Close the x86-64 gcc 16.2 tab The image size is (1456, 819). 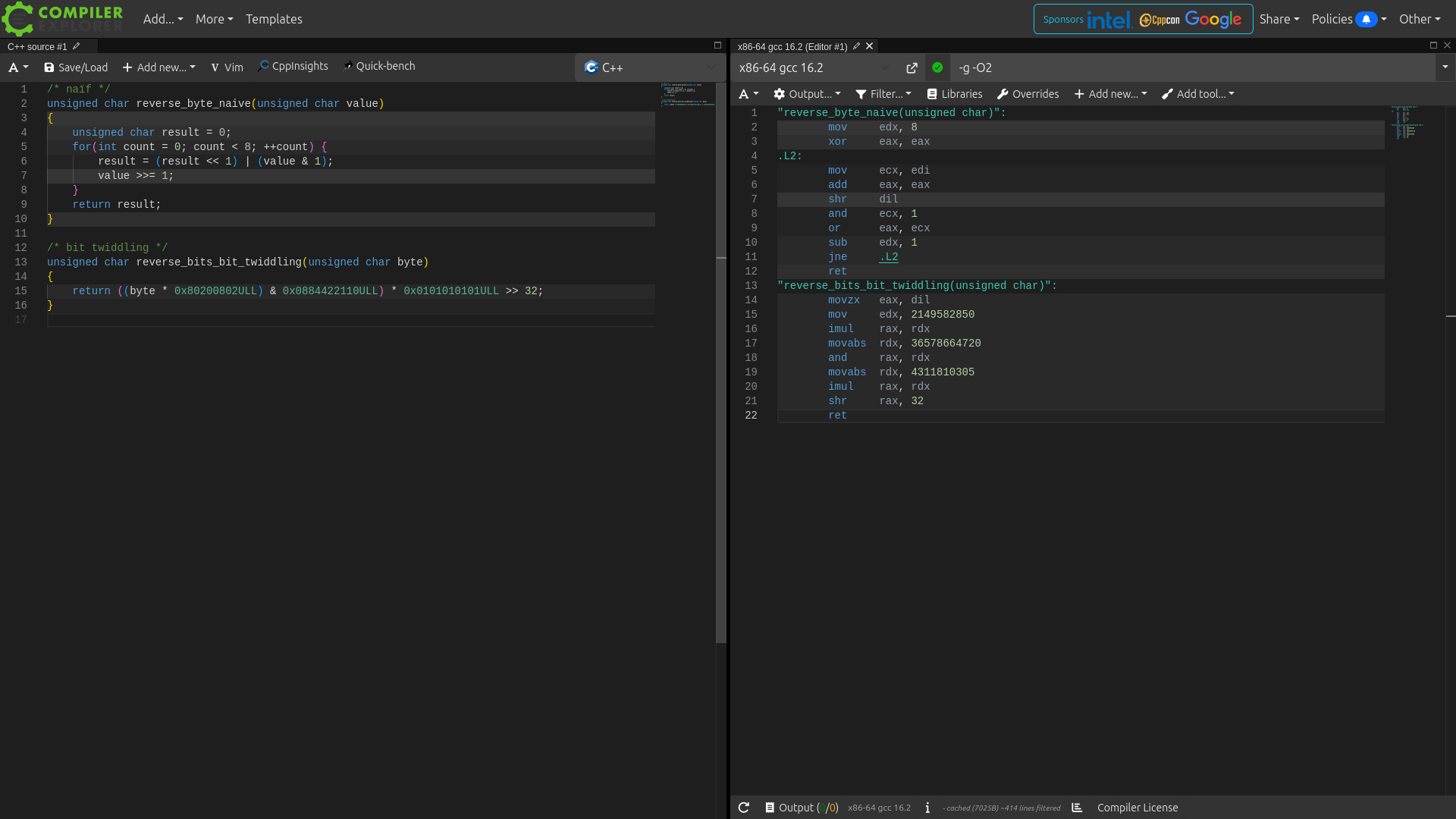870,46
